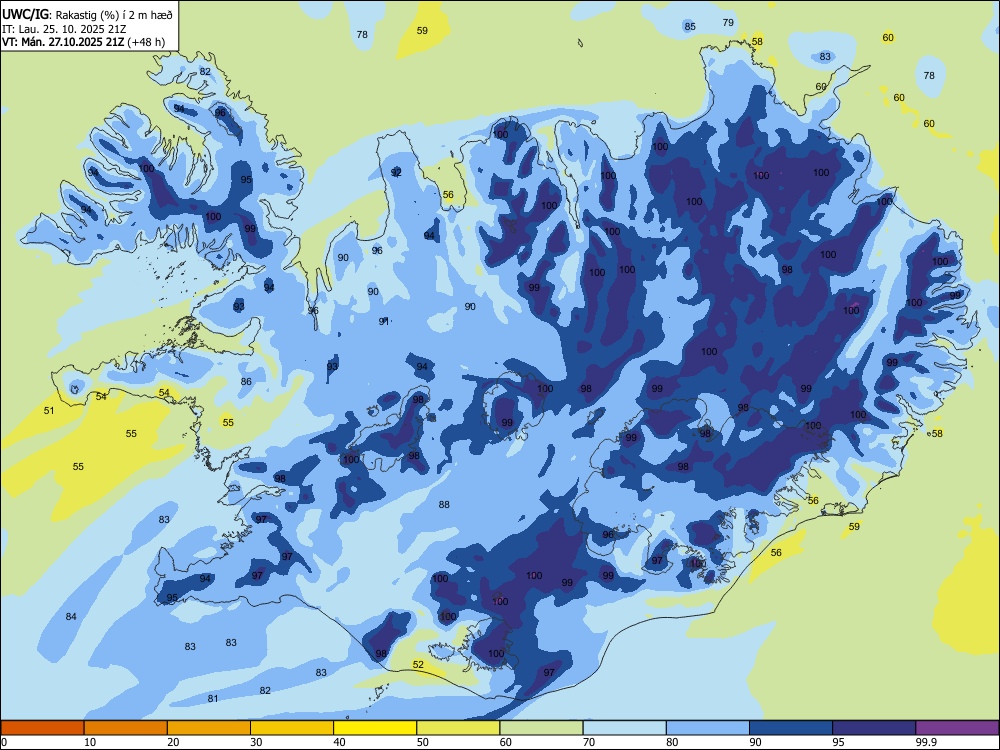Viewport: 1000px width, 750px height.
Task: Click the medium blue 80-90 legend swatch
Action: [708, 728]
